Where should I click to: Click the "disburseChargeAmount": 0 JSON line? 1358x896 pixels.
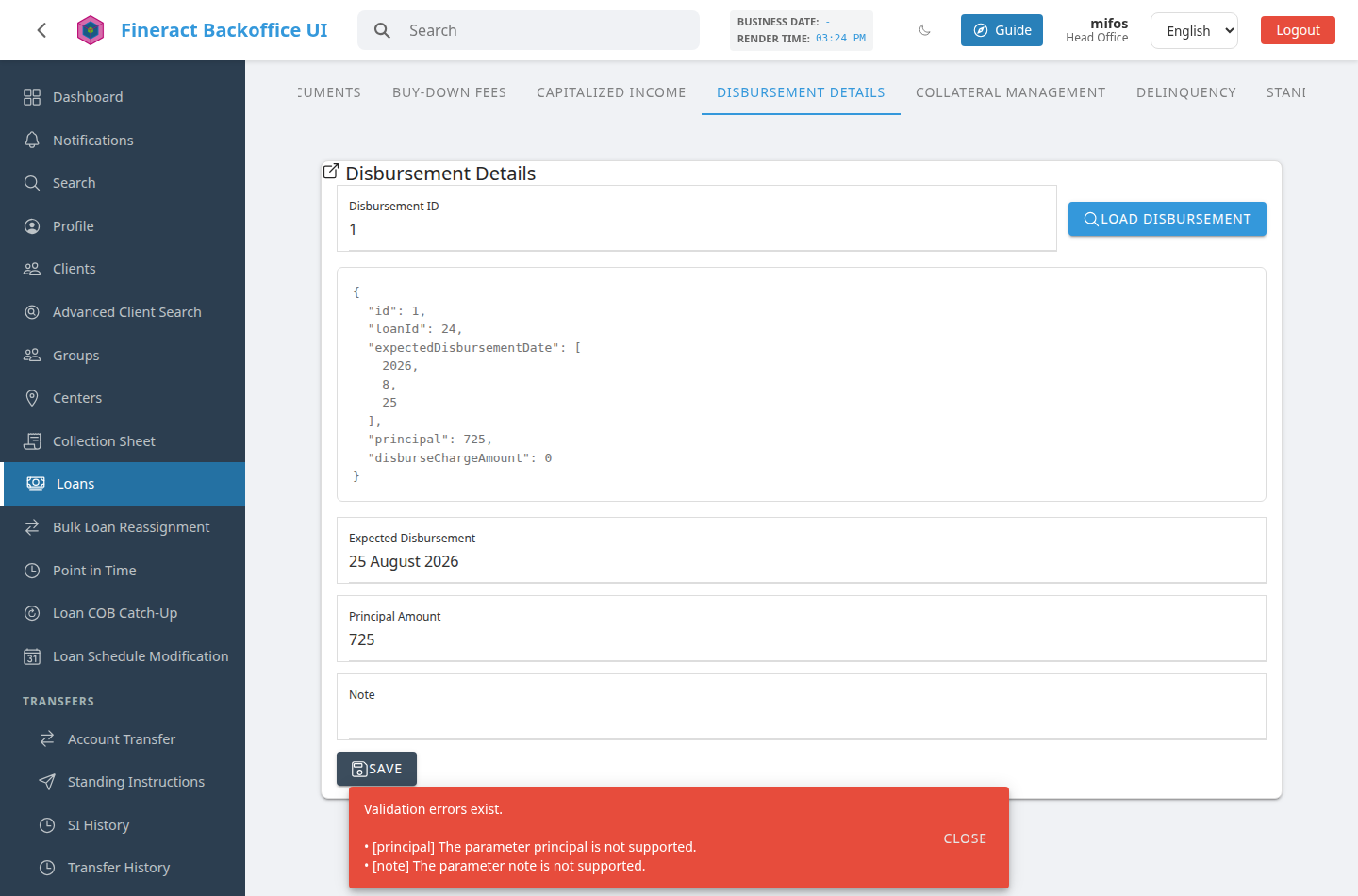(459, 458)
